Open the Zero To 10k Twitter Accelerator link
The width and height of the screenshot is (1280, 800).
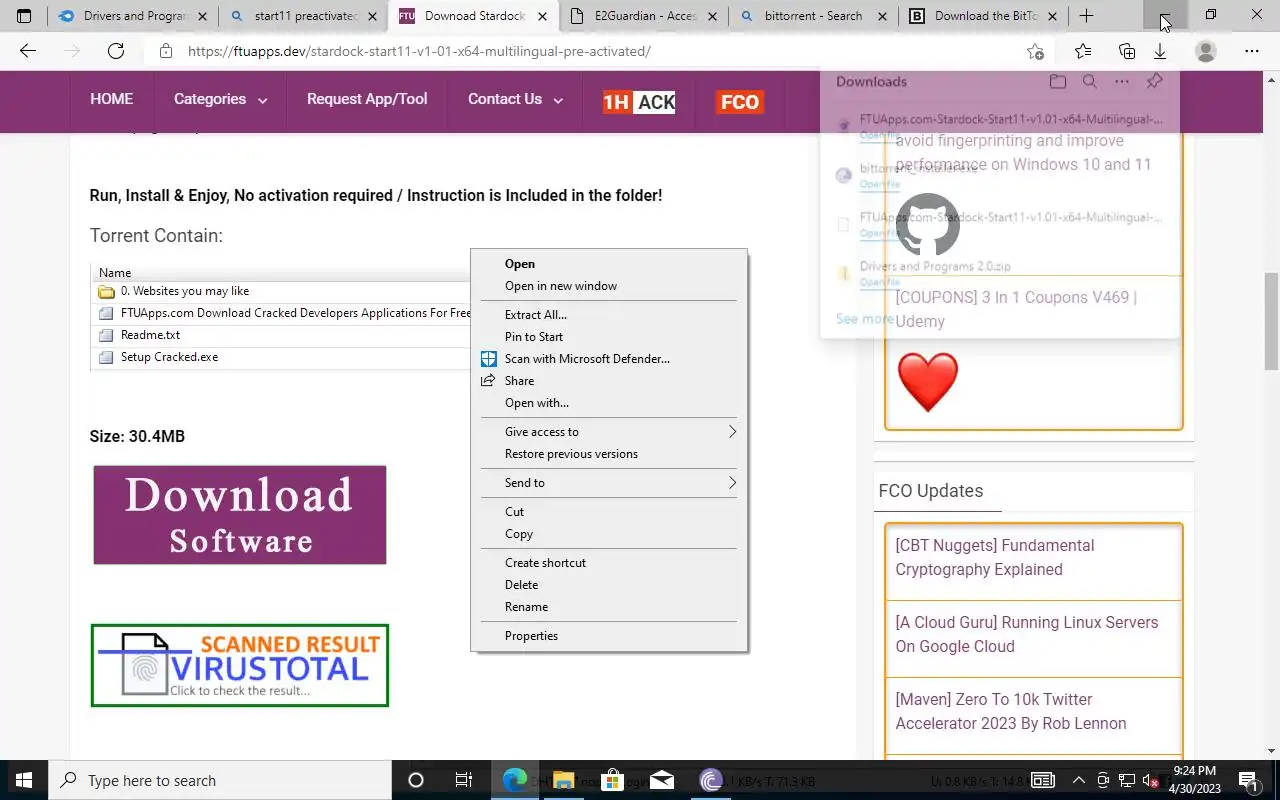1011,711
